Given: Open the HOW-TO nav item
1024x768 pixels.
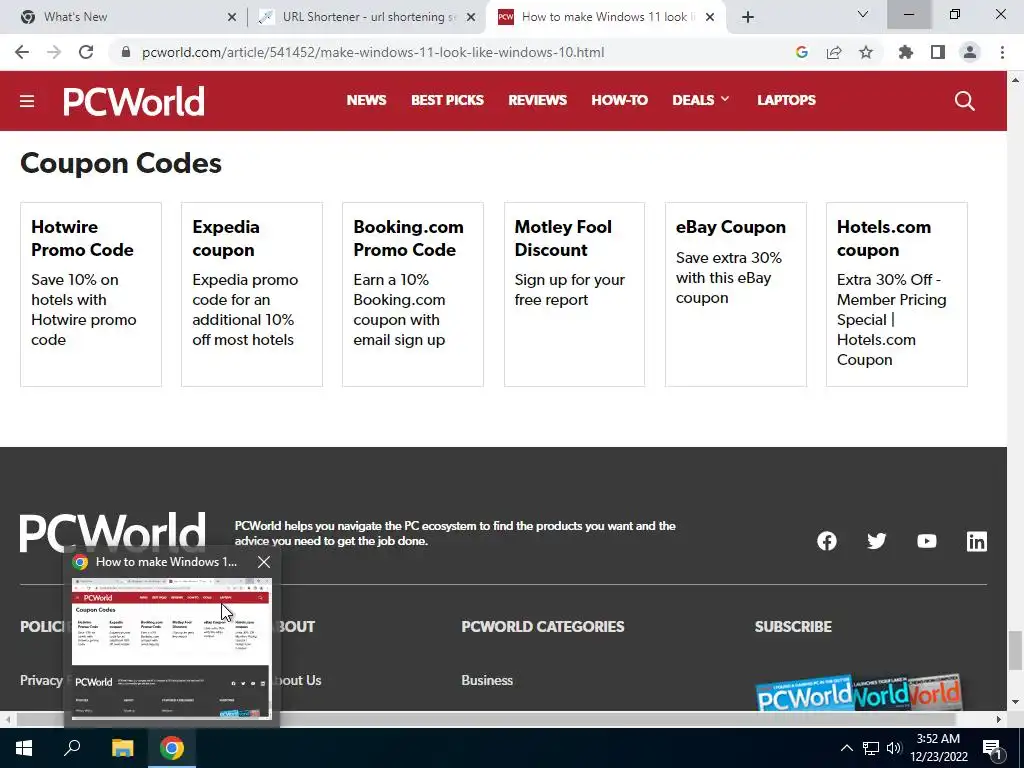Looking at the screenshot, I should point(620,100).
